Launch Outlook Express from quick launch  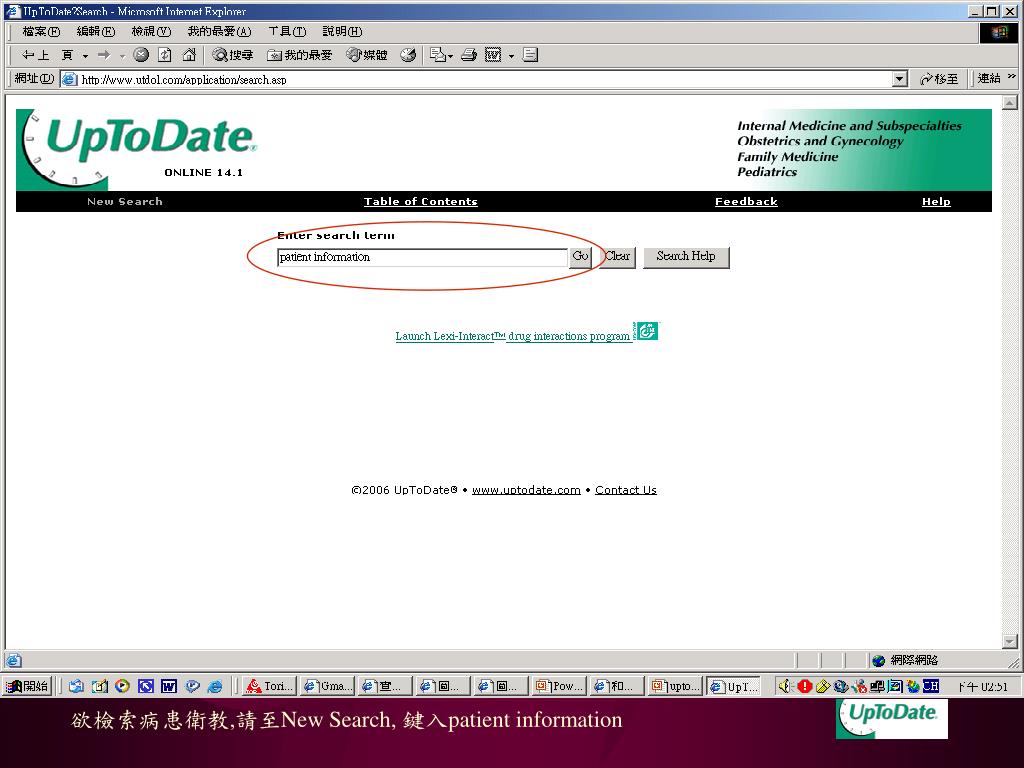pos(76,686)
